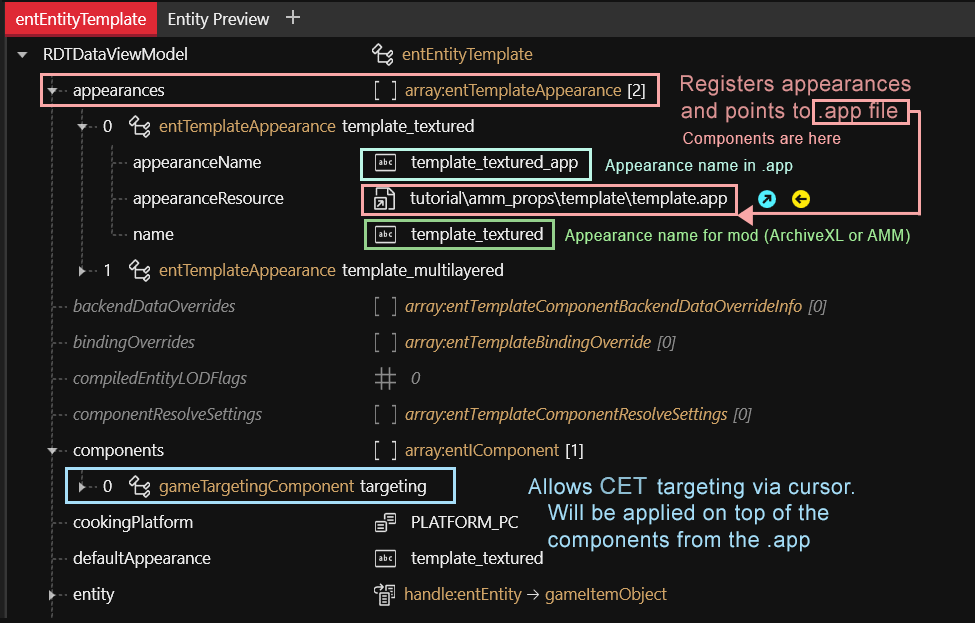Collapse the appearances array node
The image size is (975, 623).
[52, 90]
